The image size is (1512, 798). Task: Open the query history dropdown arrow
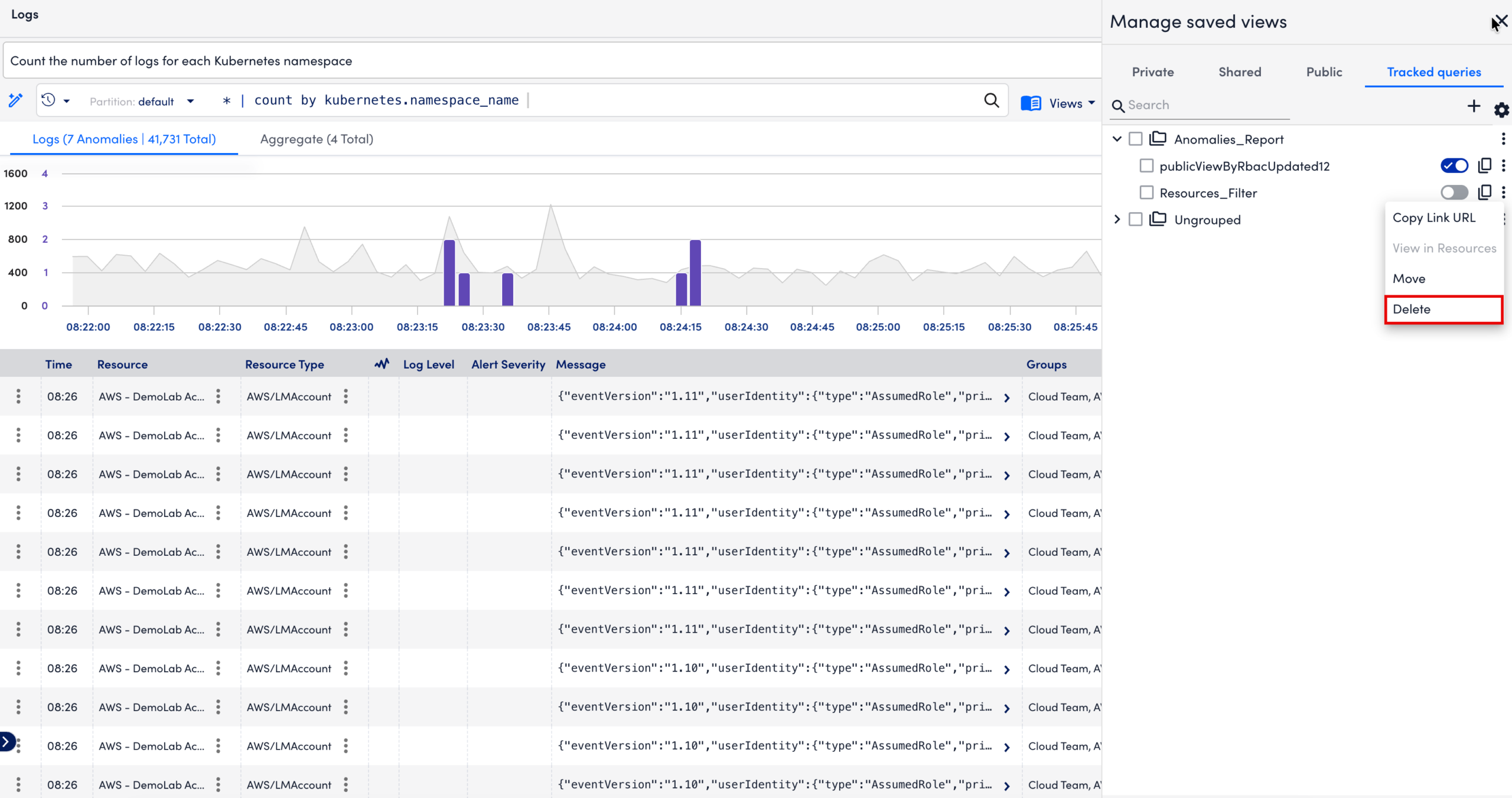point(67,102)
